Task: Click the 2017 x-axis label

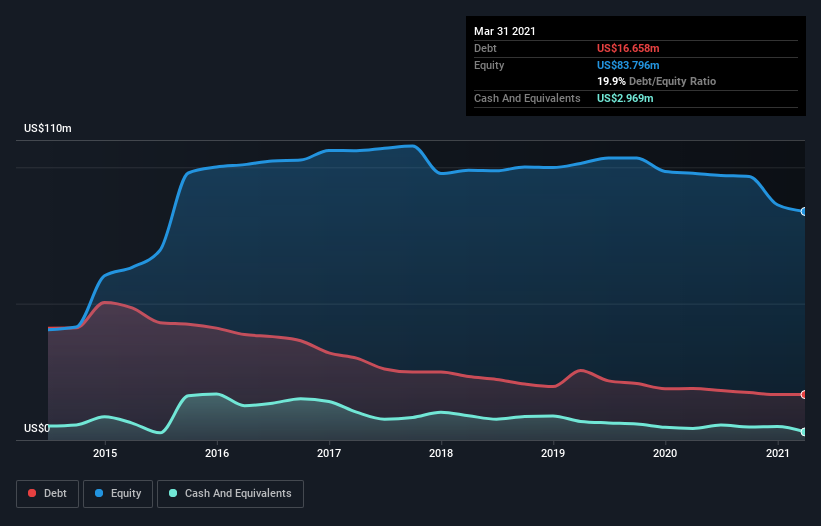Action: click(329, 453)
